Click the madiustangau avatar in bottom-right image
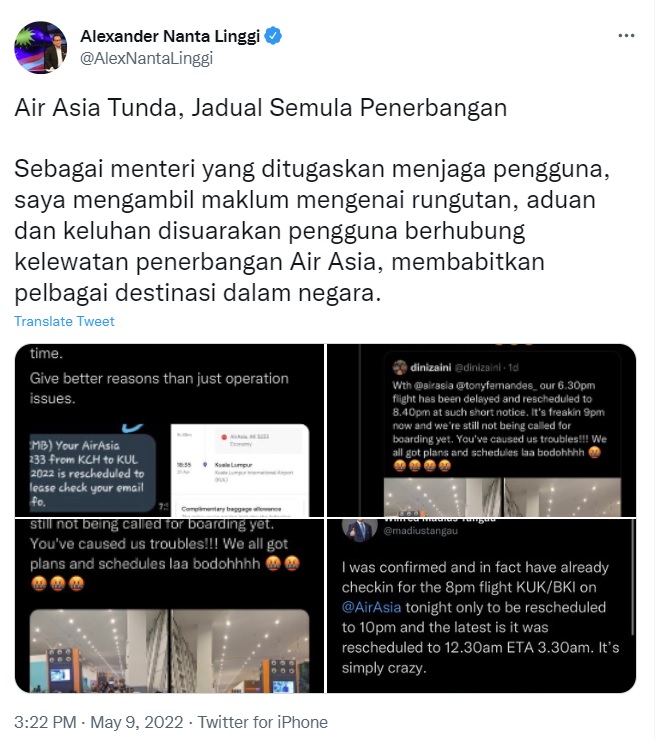The image size is (659, 739). pyautogui.click(x=360, y=530)
